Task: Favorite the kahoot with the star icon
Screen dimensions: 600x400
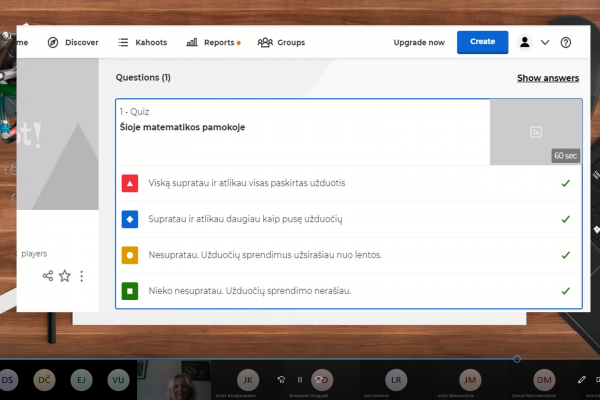Action: point(65,276)
